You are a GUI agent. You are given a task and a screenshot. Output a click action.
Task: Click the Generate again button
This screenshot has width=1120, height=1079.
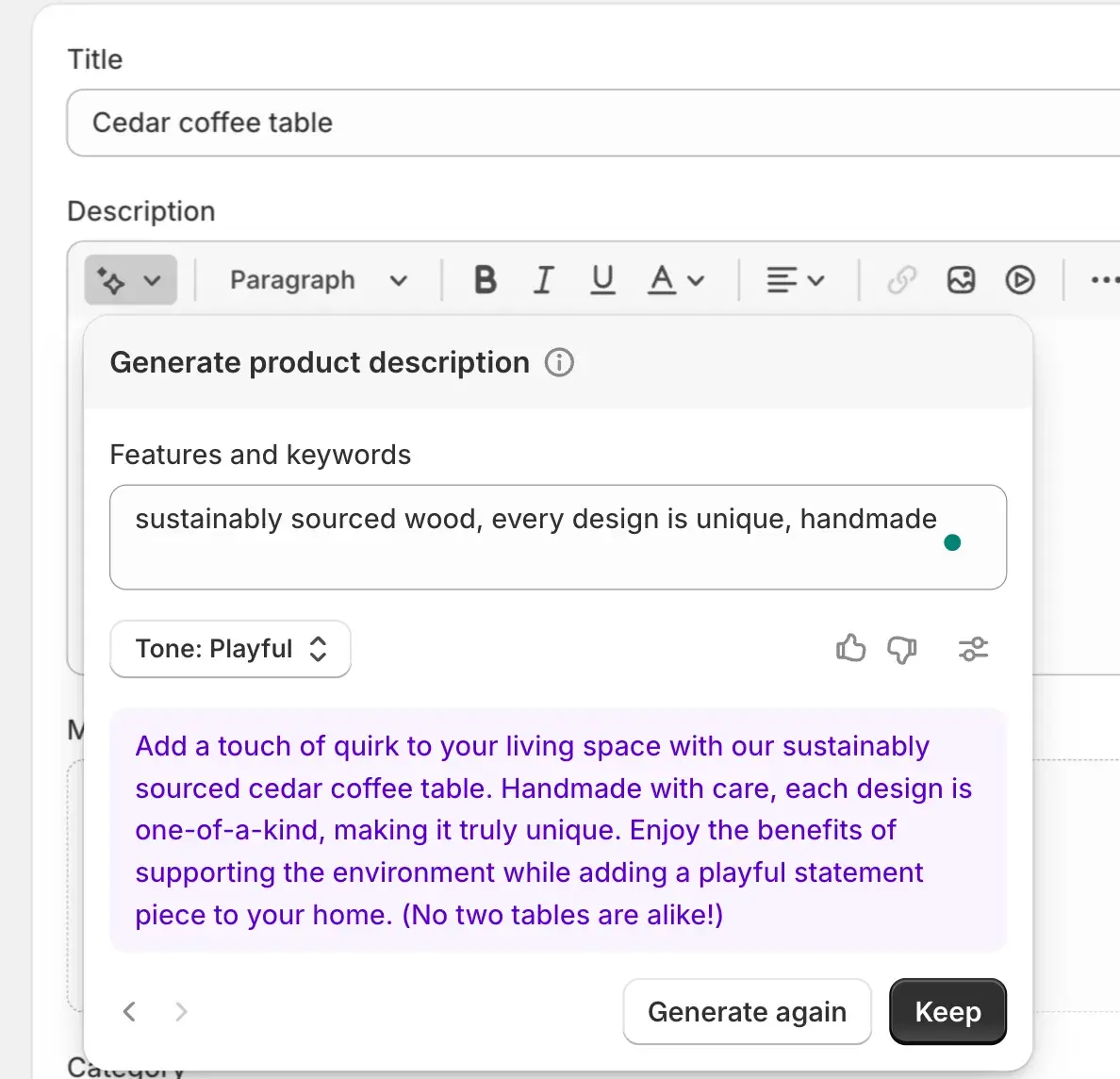[747, 1012]
